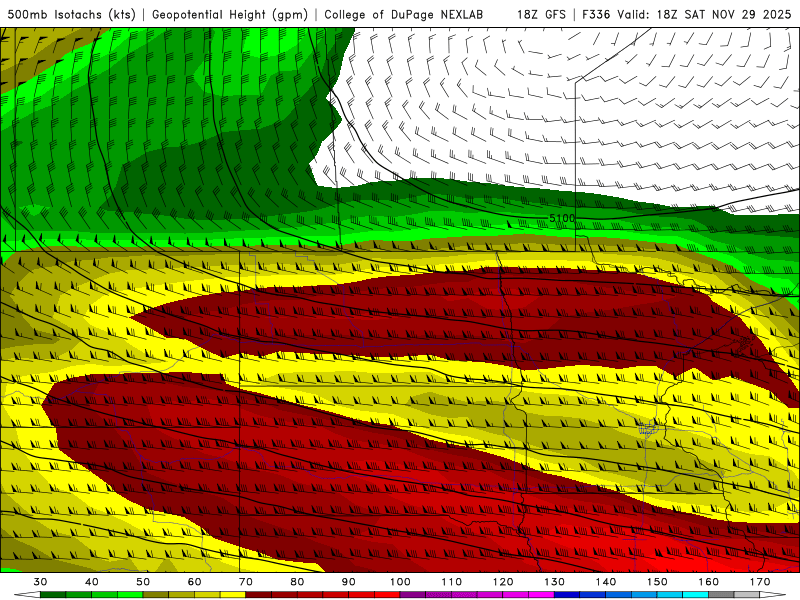Viewport: 800px width, 600px height.
Task: Click the '30' value on the color scale
Action: click(x=40, y=582)
